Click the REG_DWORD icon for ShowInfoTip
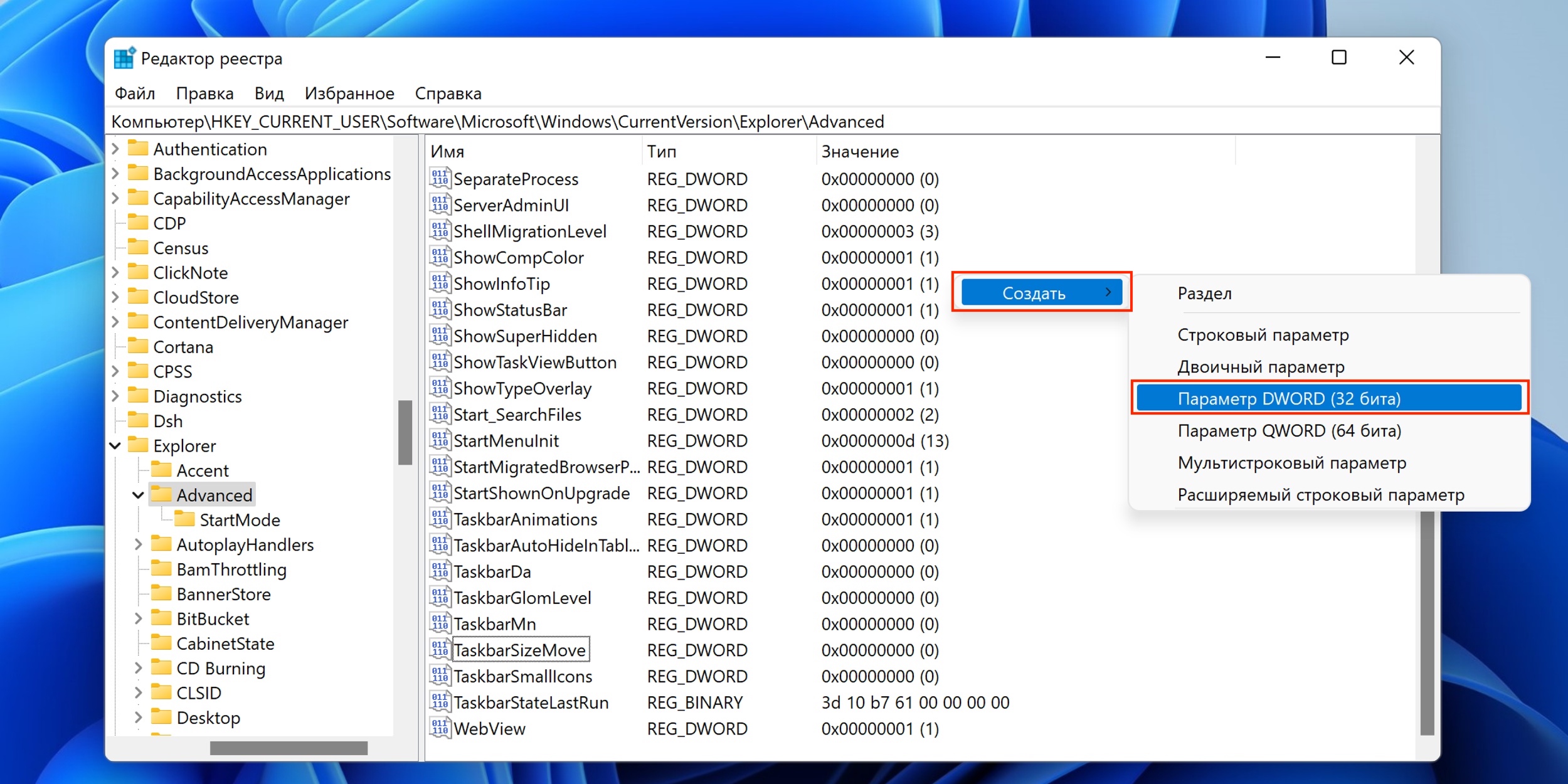Screen dimensions: 1568x784 tap(437, 283)
